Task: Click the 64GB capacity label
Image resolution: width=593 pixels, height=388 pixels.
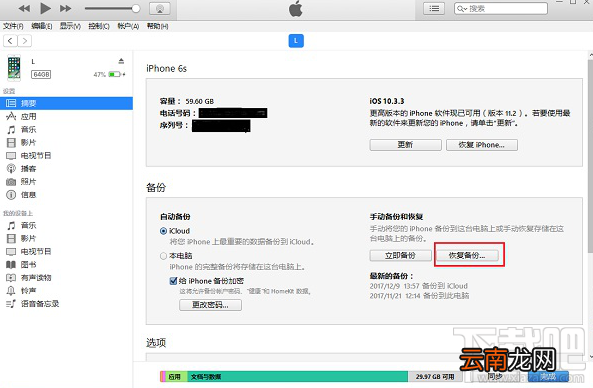Action: tap(41, 74)
